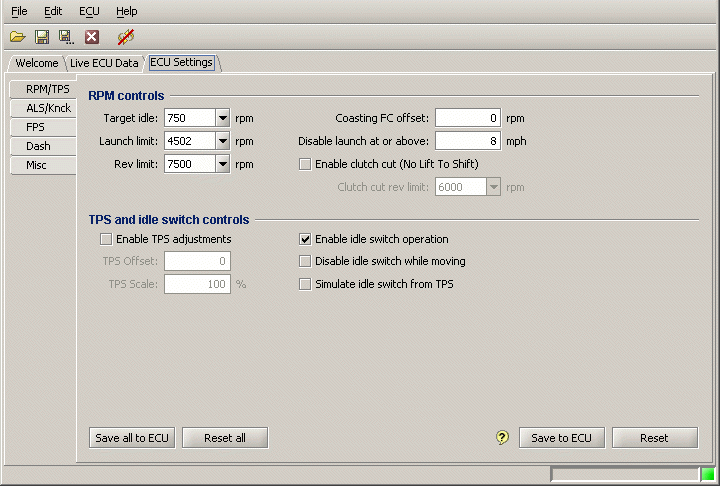Click the red X close file icon
The height and width of the screenshot is (486, 720).
[x=92, y=37]
